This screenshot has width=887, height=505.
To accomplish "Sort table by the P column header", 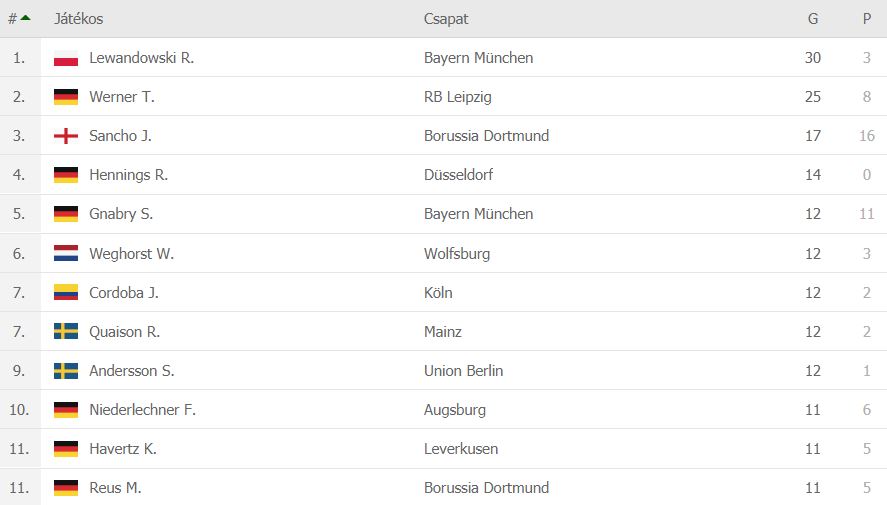I will coord(867,19).
